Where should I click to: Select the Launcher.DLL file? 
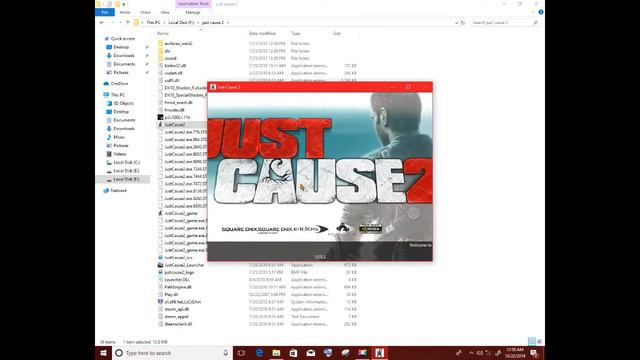click(177, 280)
